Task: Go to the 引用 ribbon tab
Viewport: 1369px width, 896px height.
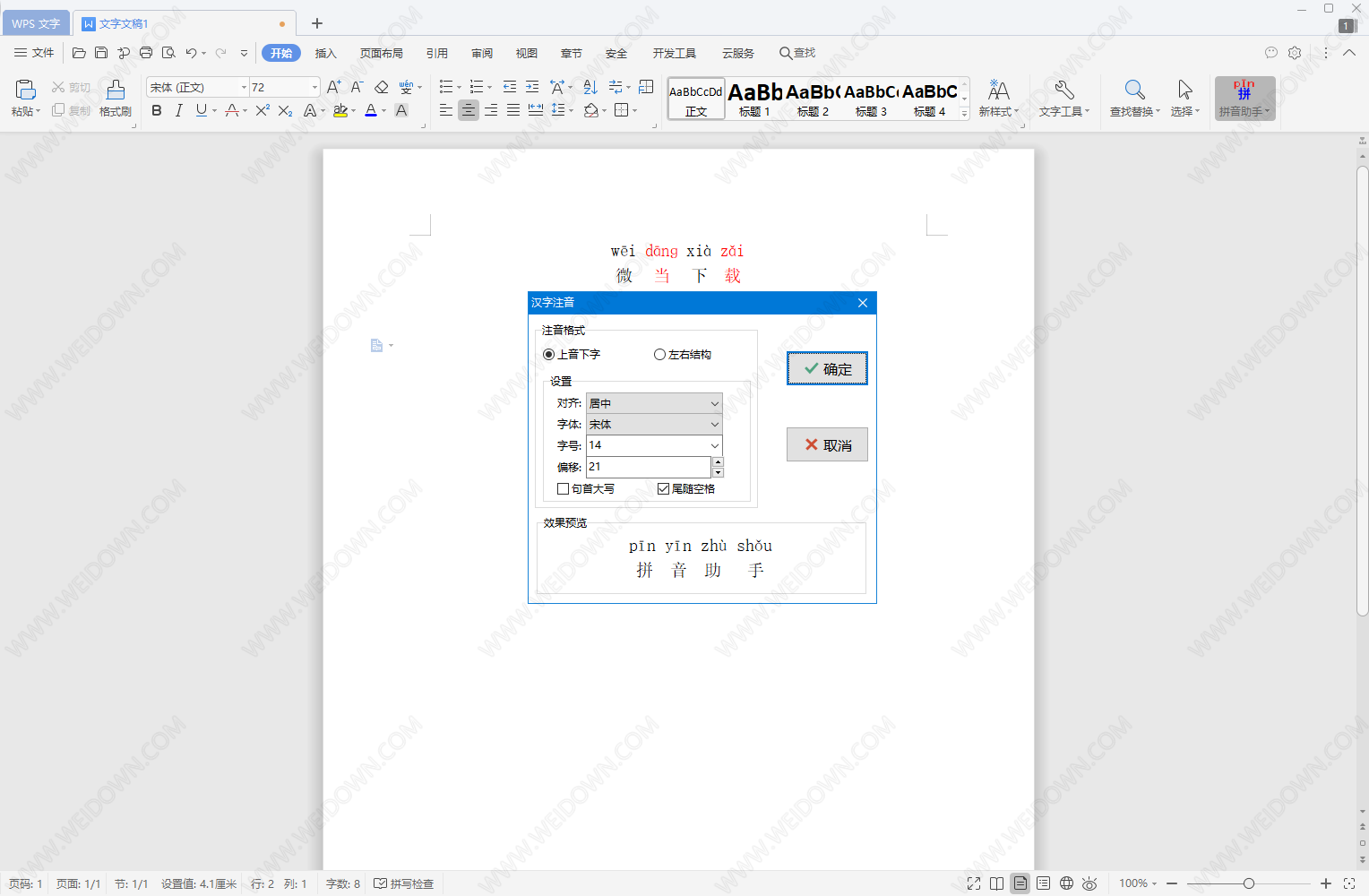Action: tap(437, 53)
